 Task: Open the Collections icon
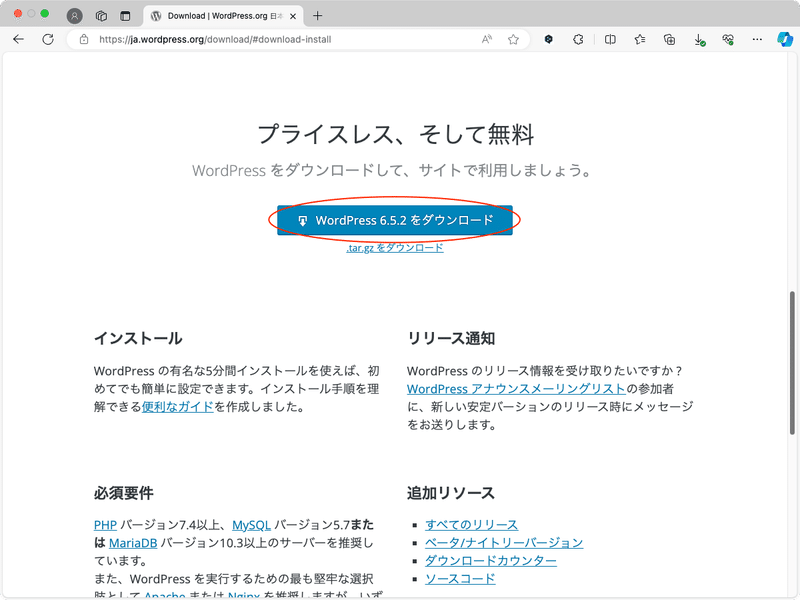[669, 39]
